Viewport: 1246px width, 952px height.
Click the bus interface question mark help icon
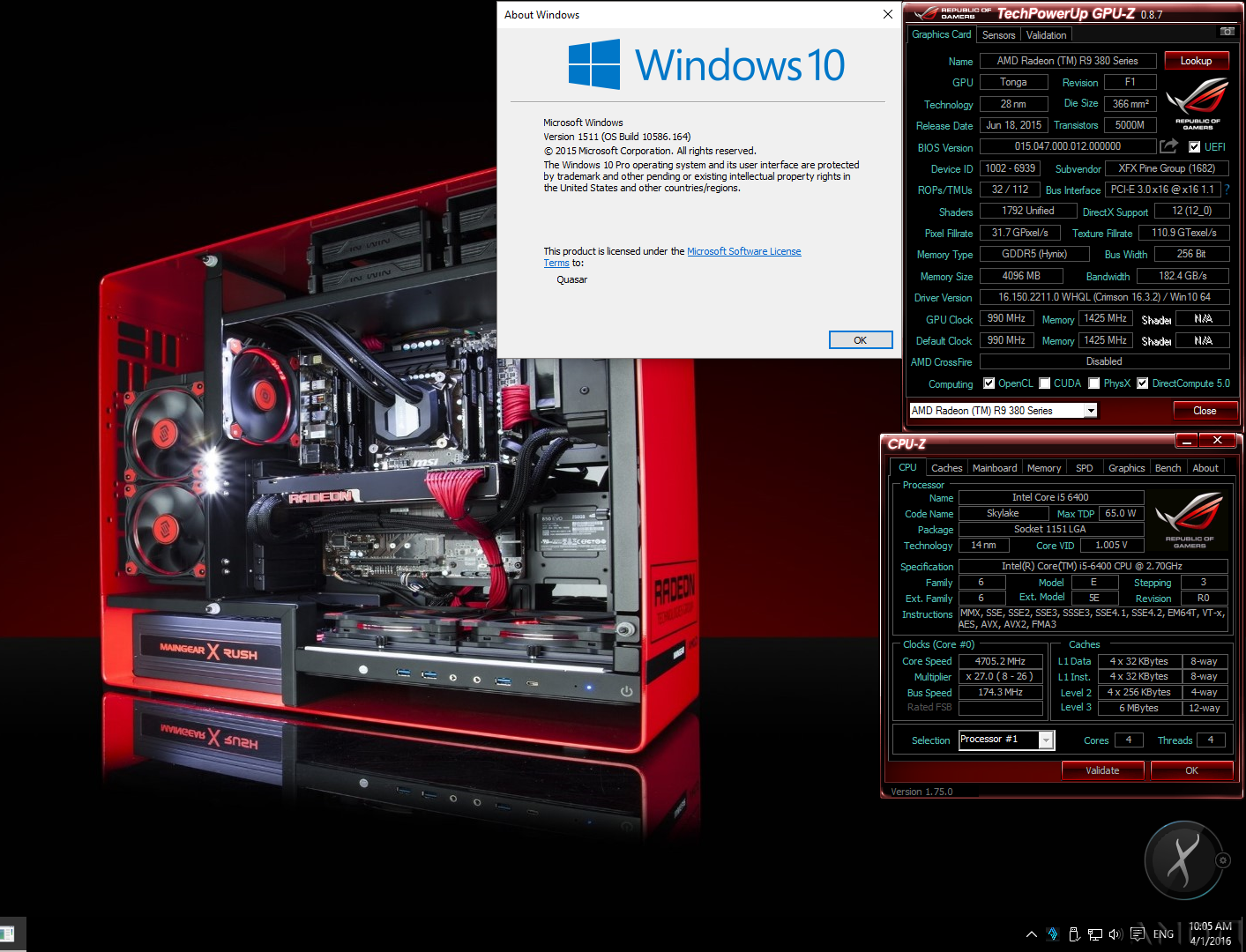(1227, 190)
